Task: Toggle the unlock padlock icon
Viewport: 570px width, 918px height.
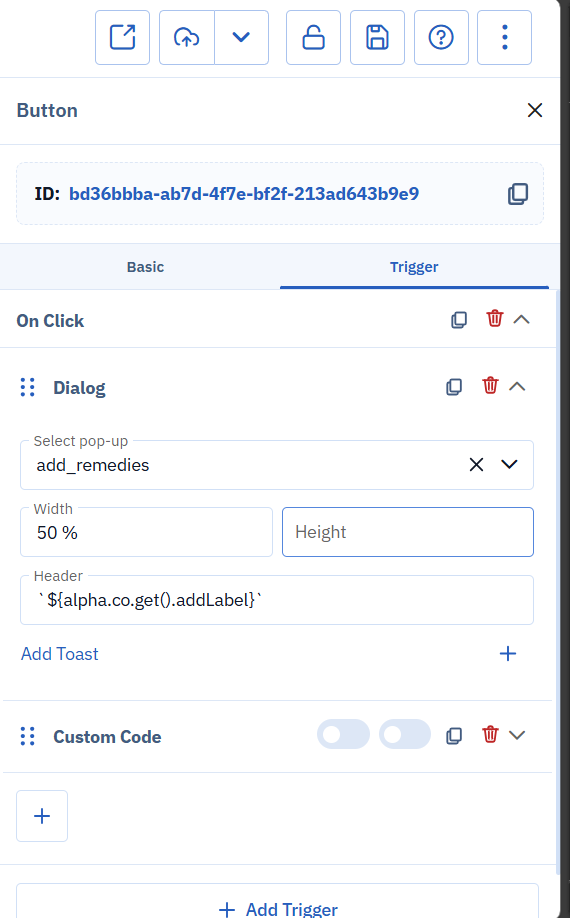Action: point(313,37)
